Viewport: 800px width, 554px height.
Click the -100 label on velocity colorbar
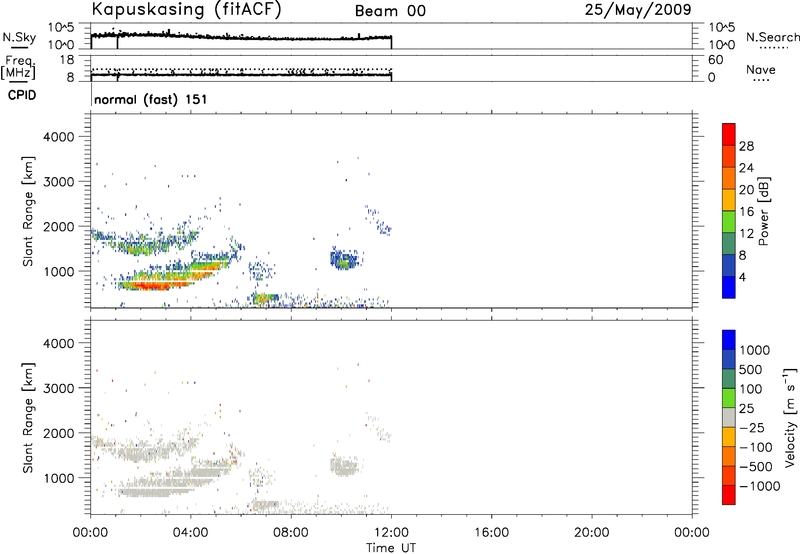756,447
